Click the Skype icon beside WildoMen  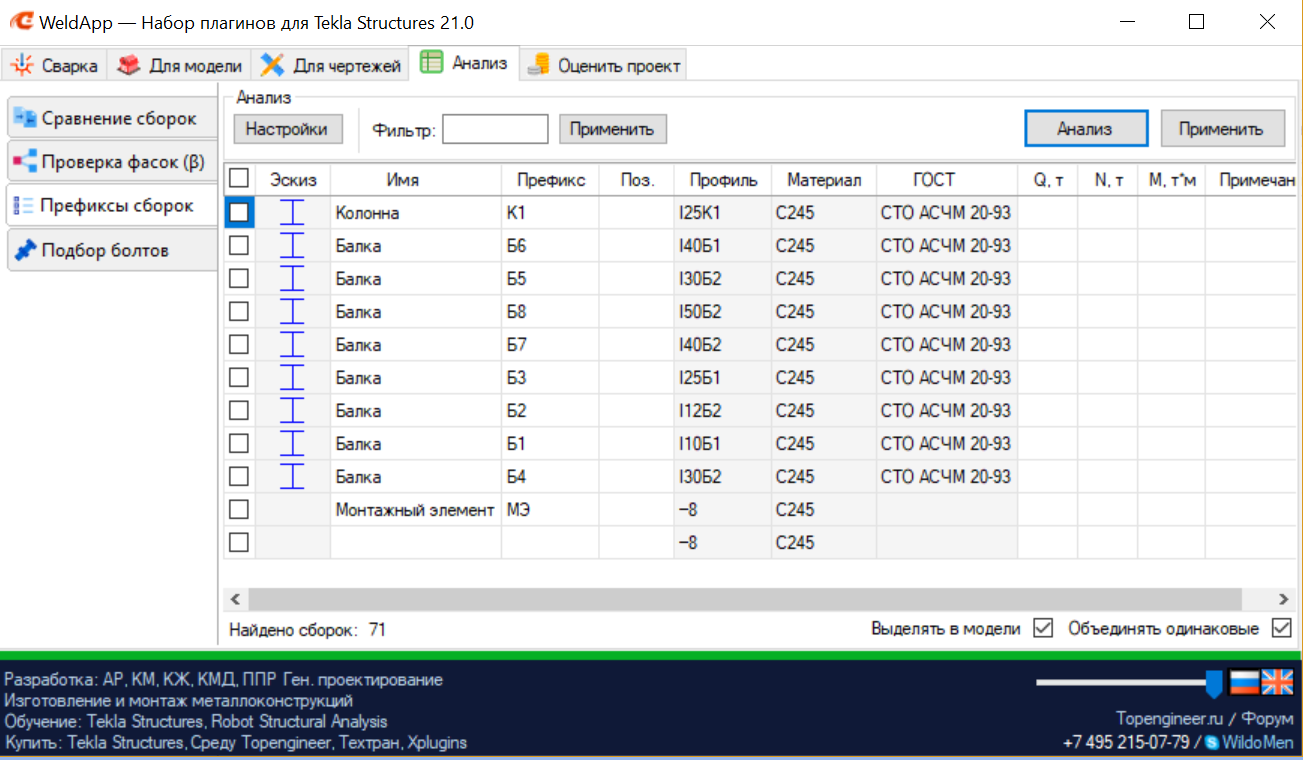[1212, 743]
